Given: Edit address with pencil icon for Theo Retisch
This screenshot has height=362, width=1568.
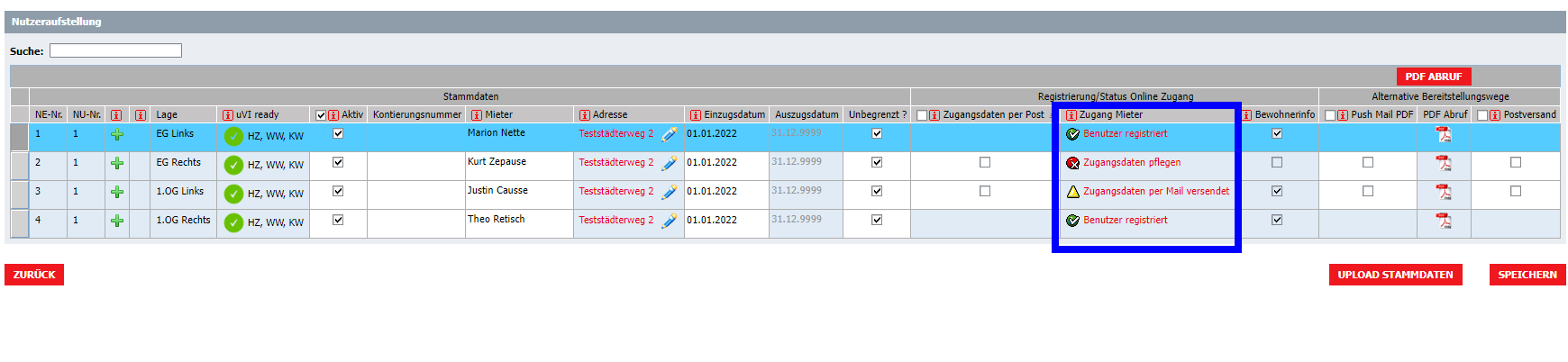Looking at the screenshot, I should click(669, 222).
